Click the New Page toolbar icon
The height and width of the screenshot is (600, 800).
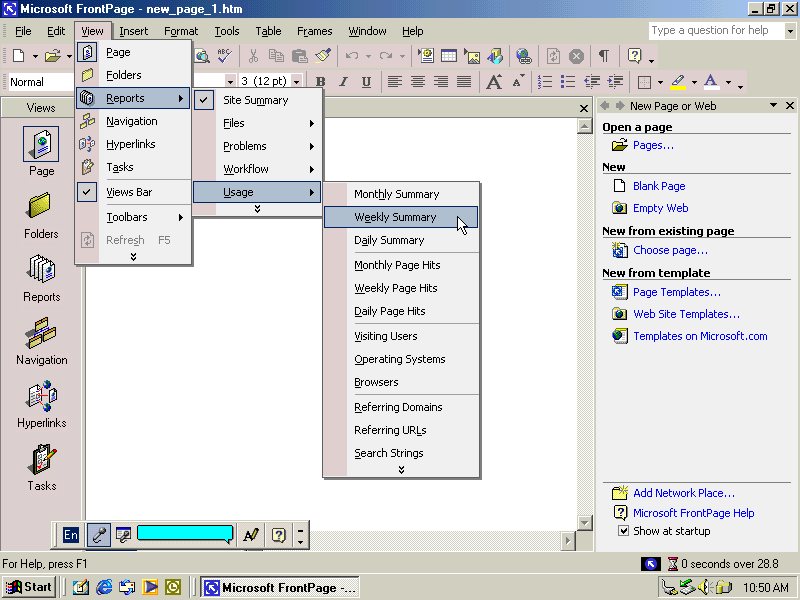(18, 56)
